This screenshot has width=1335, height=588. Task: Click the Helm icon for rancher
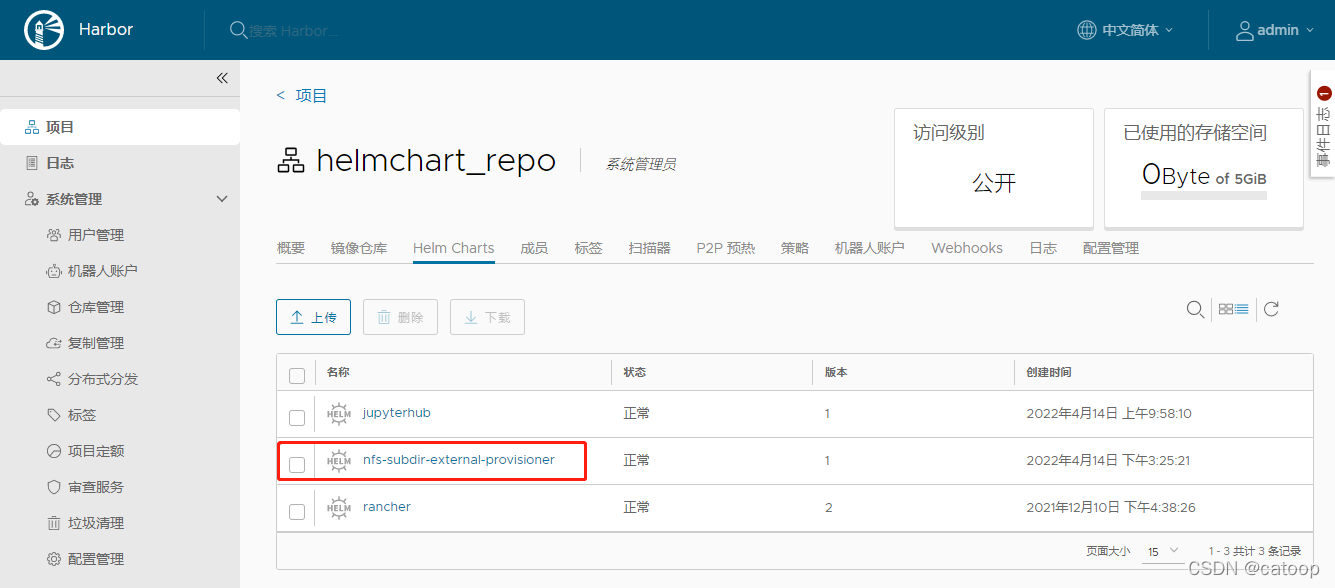[339, 508]
